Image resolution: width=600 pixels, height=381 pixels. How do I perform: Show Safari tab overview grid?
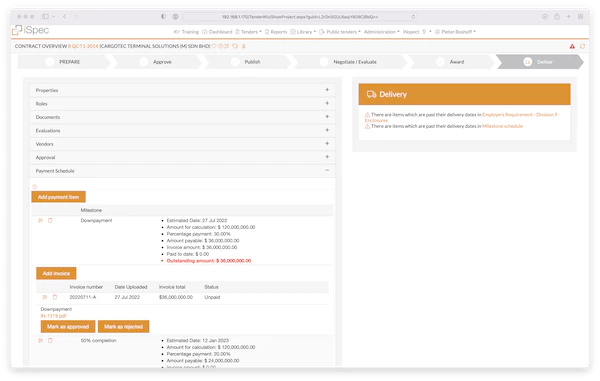pyautogui.click(x=580, y=16)
